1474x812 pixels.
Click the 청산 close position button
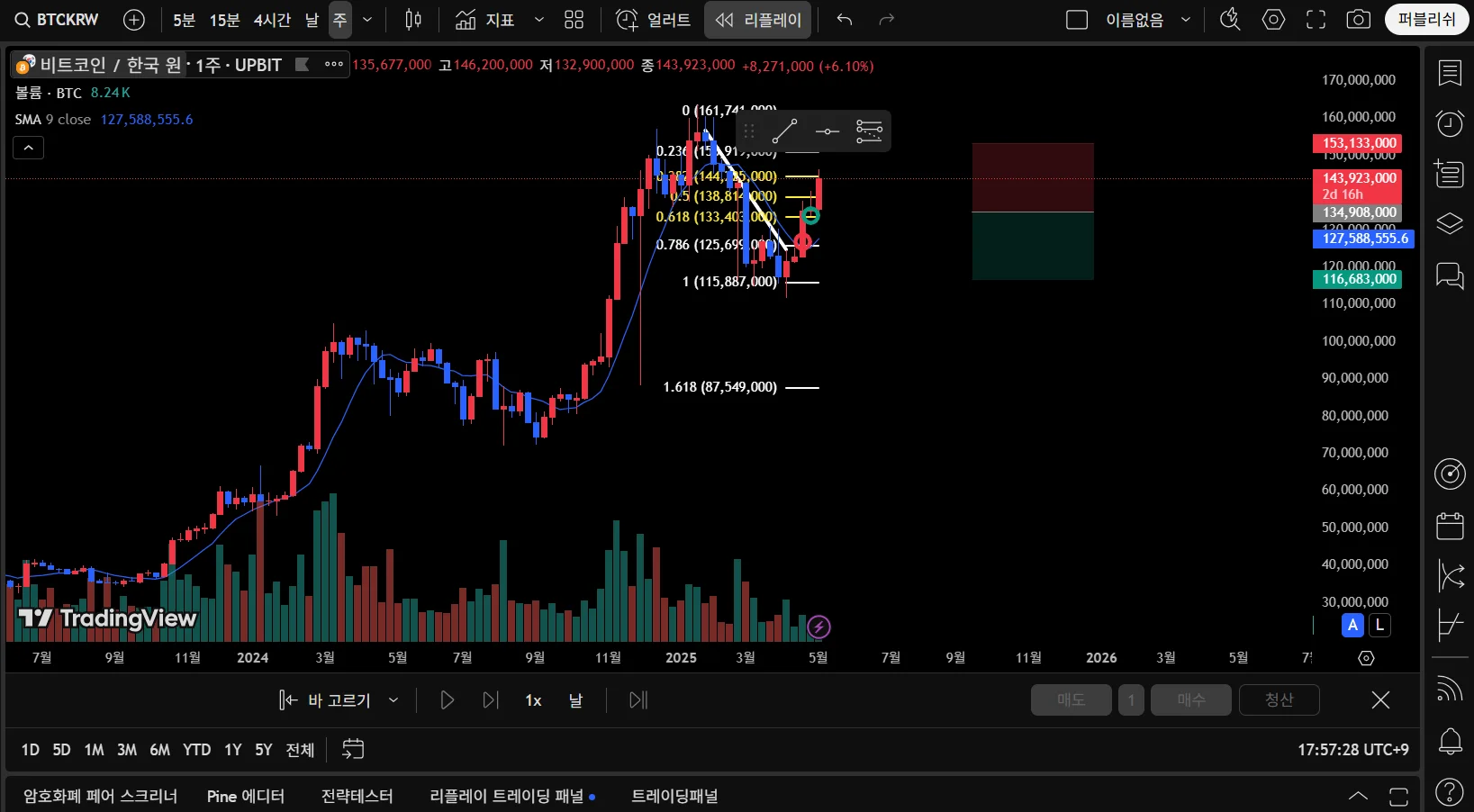pyautogui.click(x=1280, y=699)
